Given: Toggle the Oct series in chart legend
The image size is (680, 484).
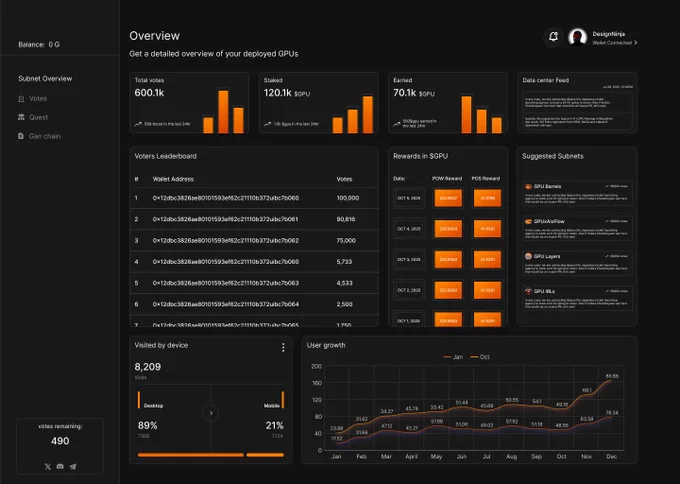Looking at the screenshot, I should click(480, 357).
